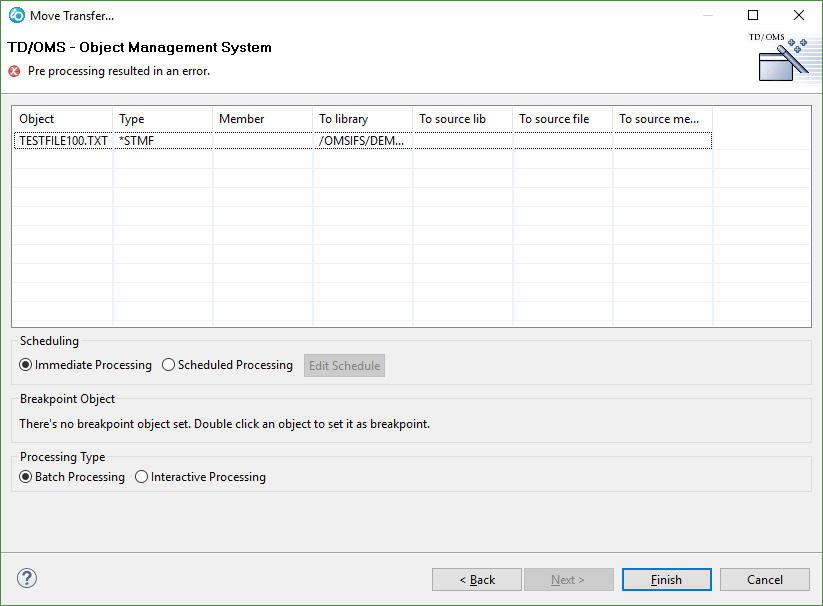
Task: Select Immediate Processing radio button
Action: (x=26, y=365)
